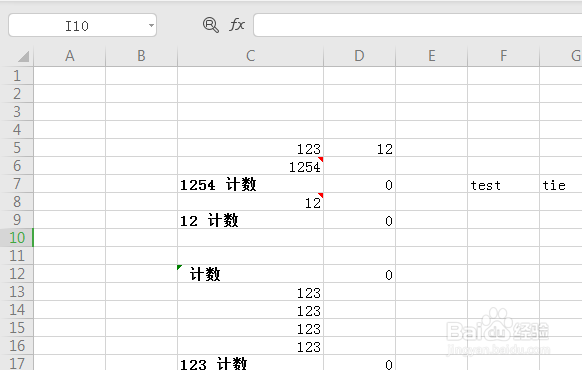This screenshot has width=582, height=370.
Task: Select row 12 header
Action: [x=17, y=274]
